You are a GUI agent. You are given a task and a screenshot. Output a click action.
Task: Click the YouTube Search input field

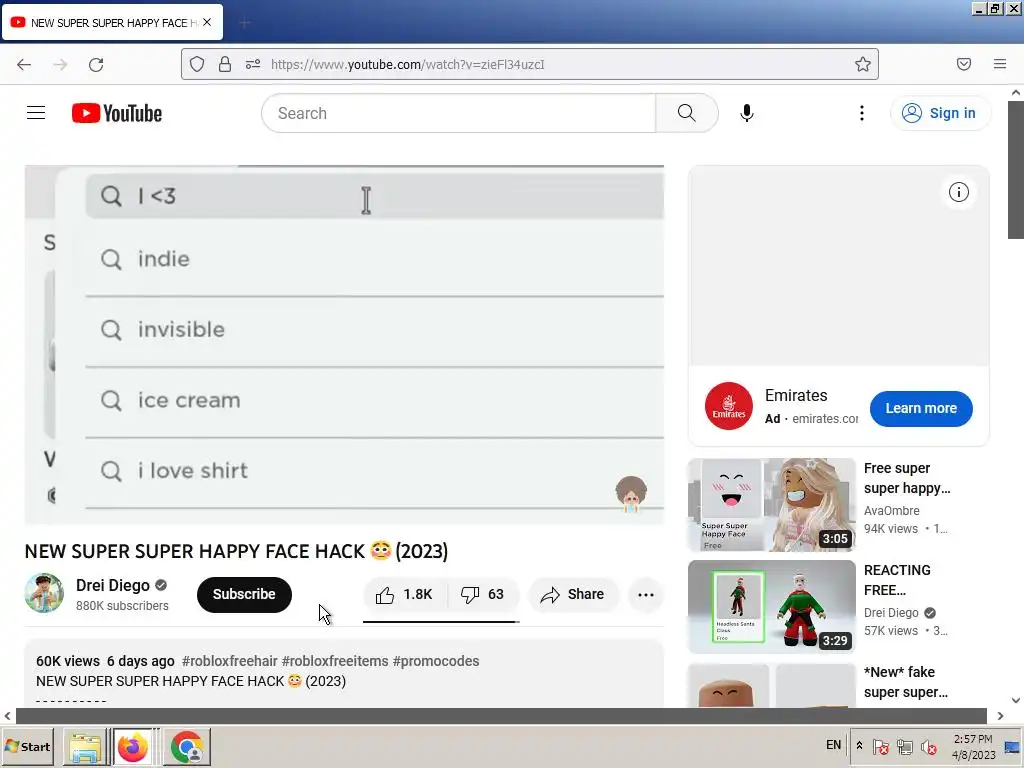pyautogui.click(x=459, y=113)
